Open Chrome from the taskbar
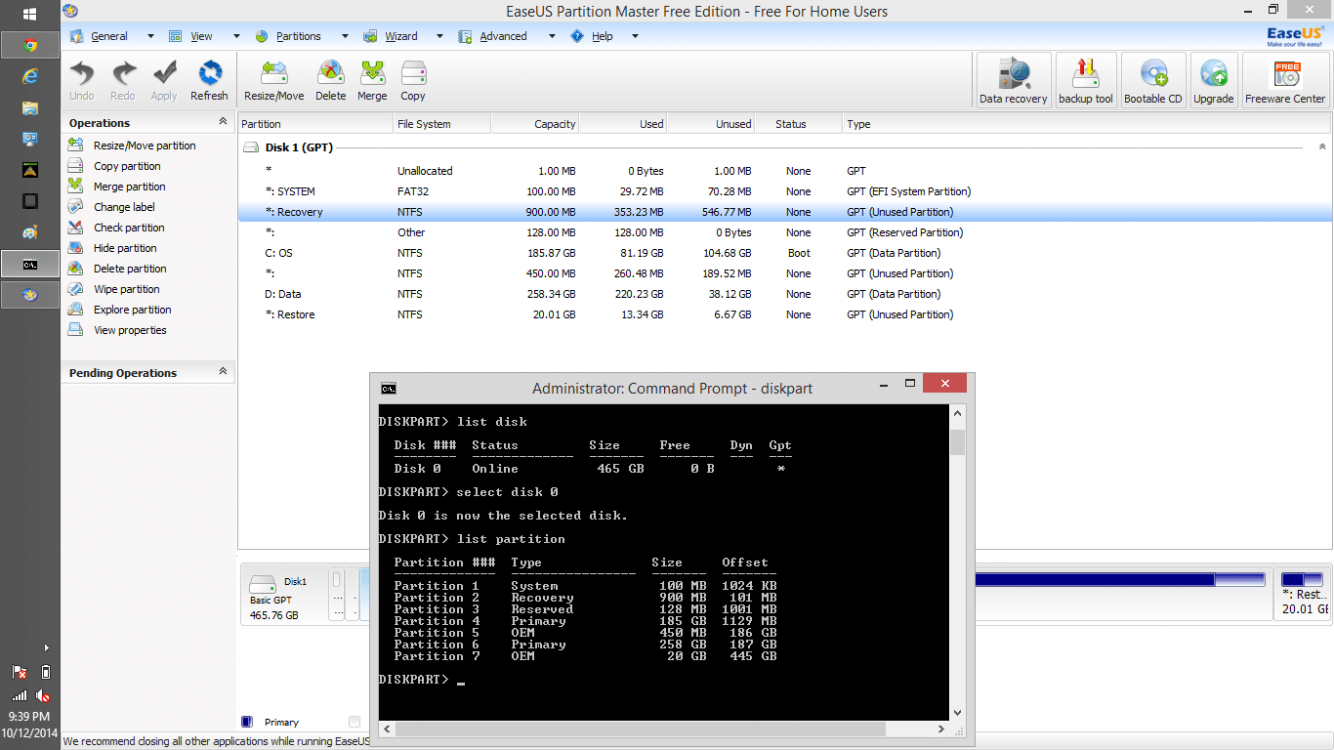Viewport: 1334px width, 750px height. point(30,45)
